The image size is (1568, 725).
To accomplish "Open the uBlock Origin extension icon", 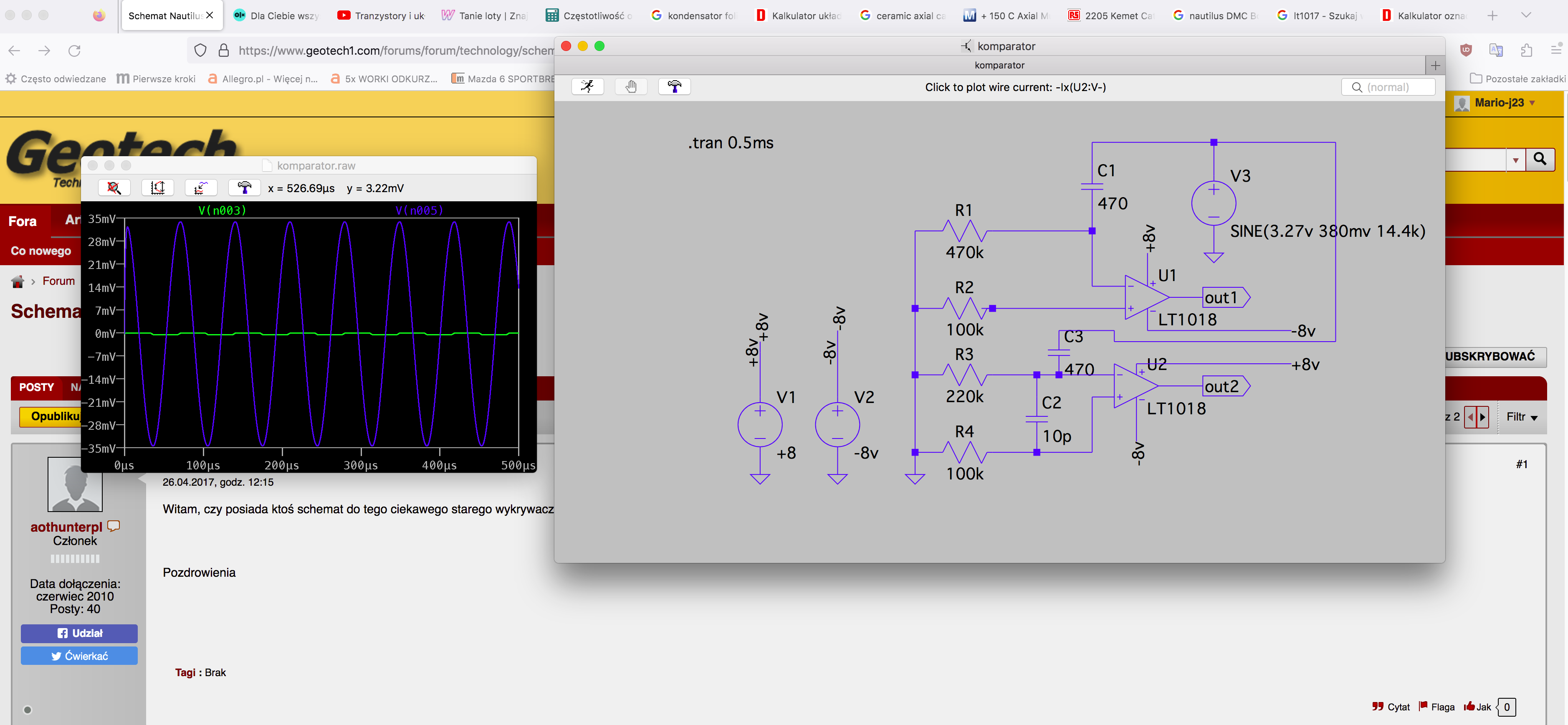I will tap(1466, 51).
